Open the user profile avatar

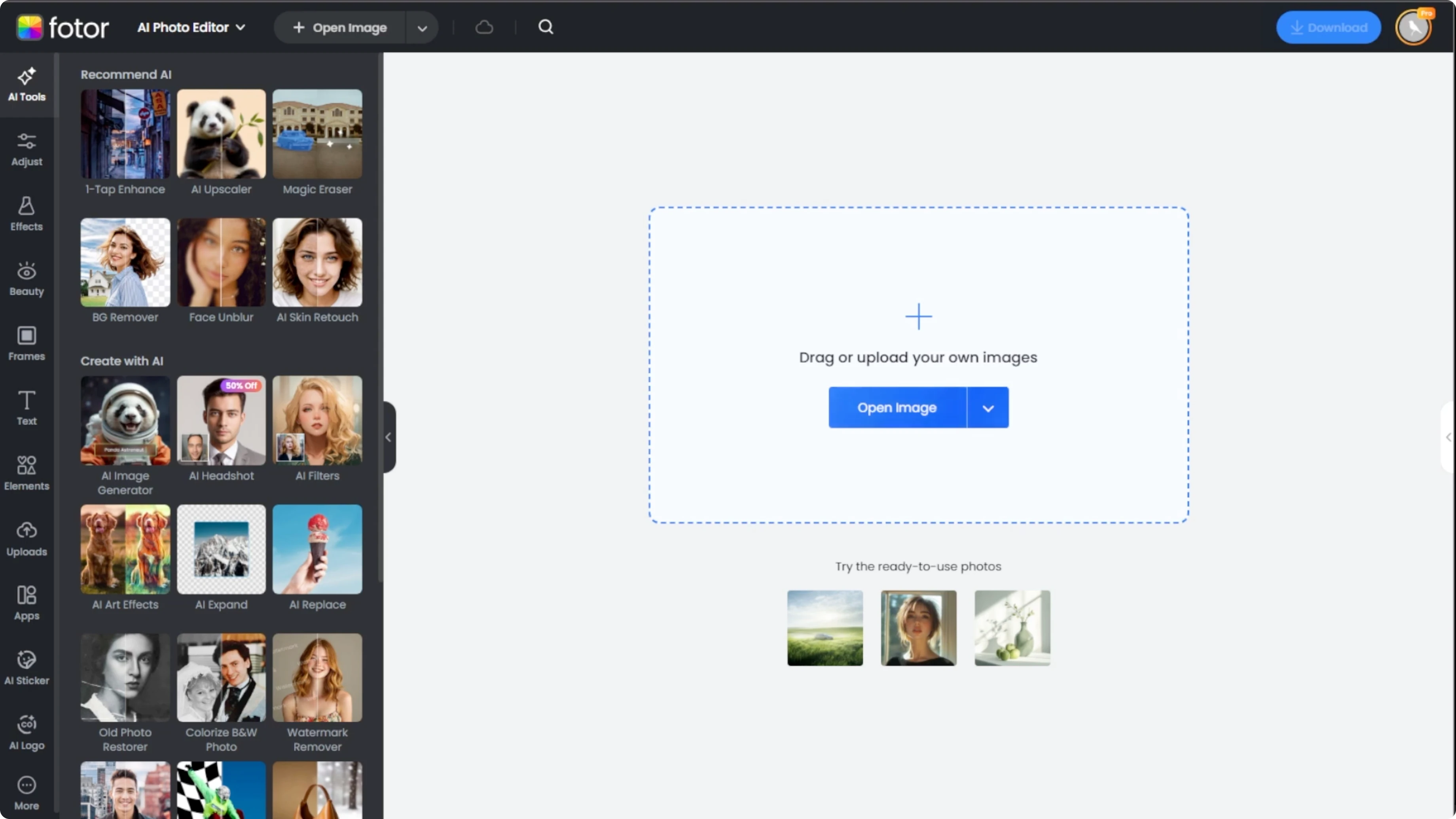click(1414, 27)
